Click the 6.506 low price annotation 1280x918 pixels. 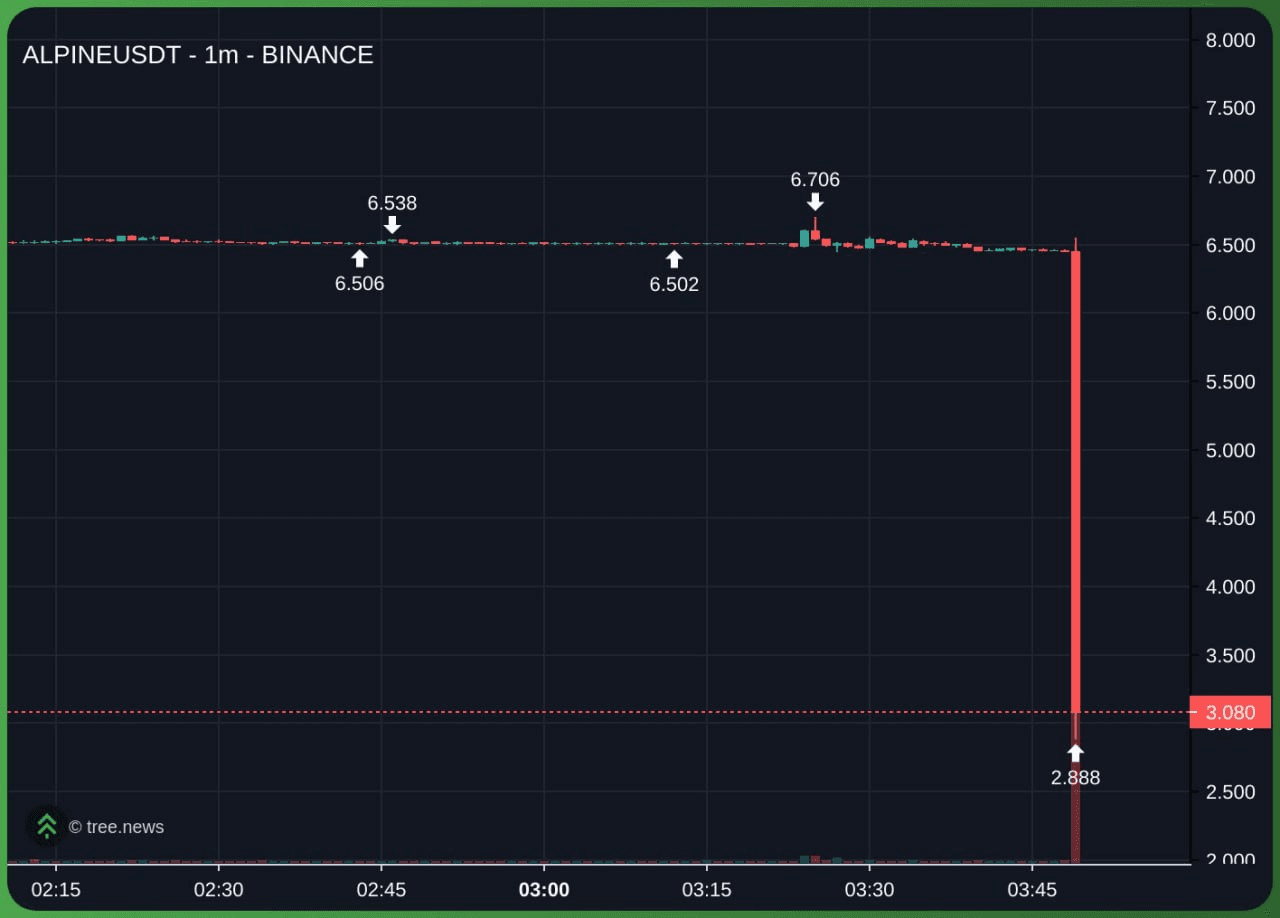359,284
